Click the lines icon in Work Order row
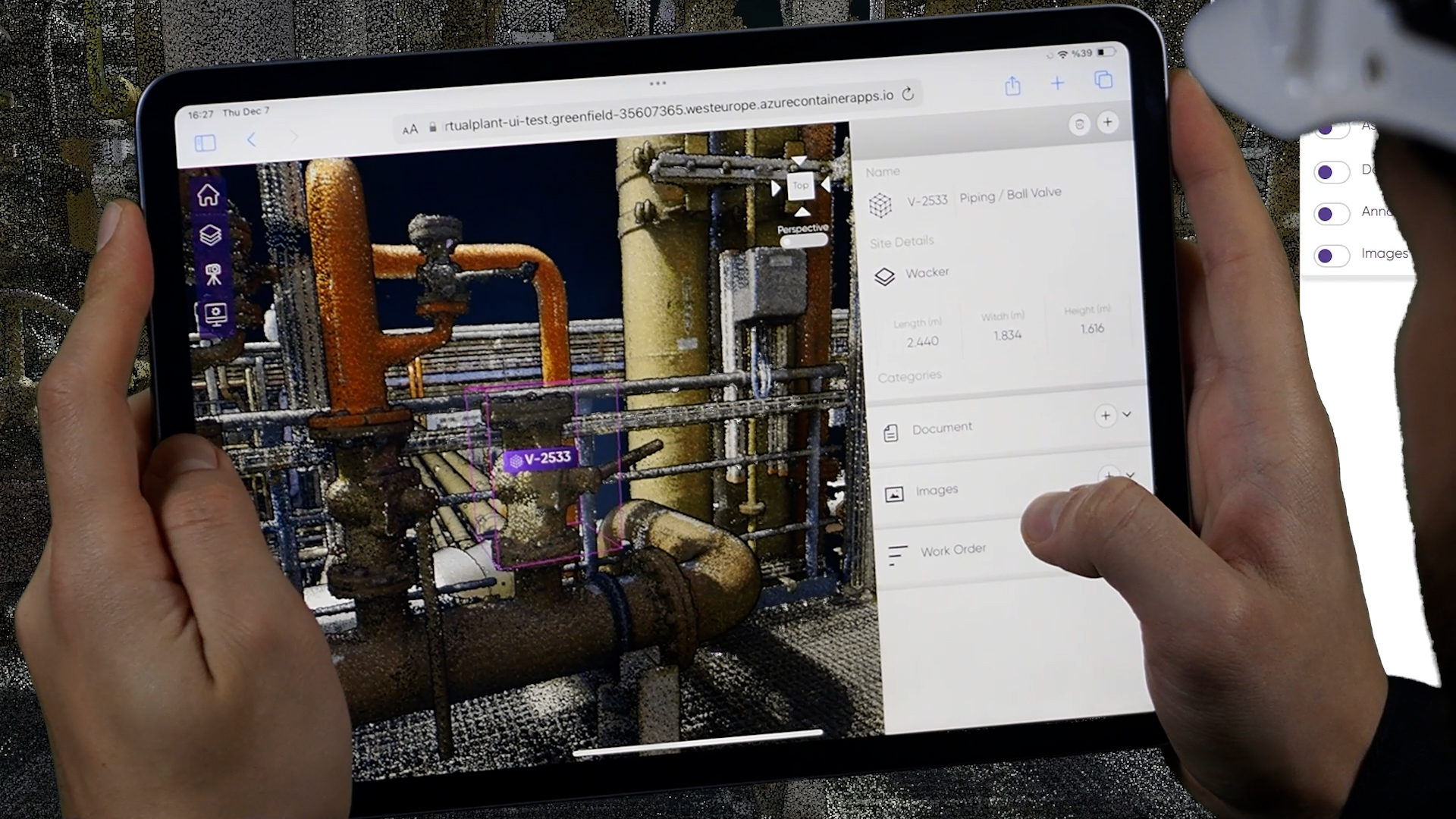Screen dimensions: 1456x819 [x=898, y=555]
